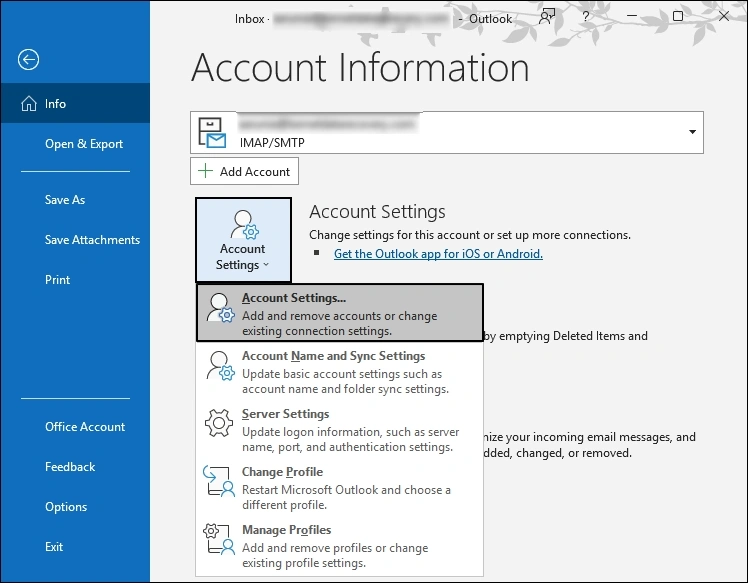Click the Change Profile swap icon
Image resolution: width=748 pixels, height=583 pixels.
pyautogui.click(x=219, y=481)
